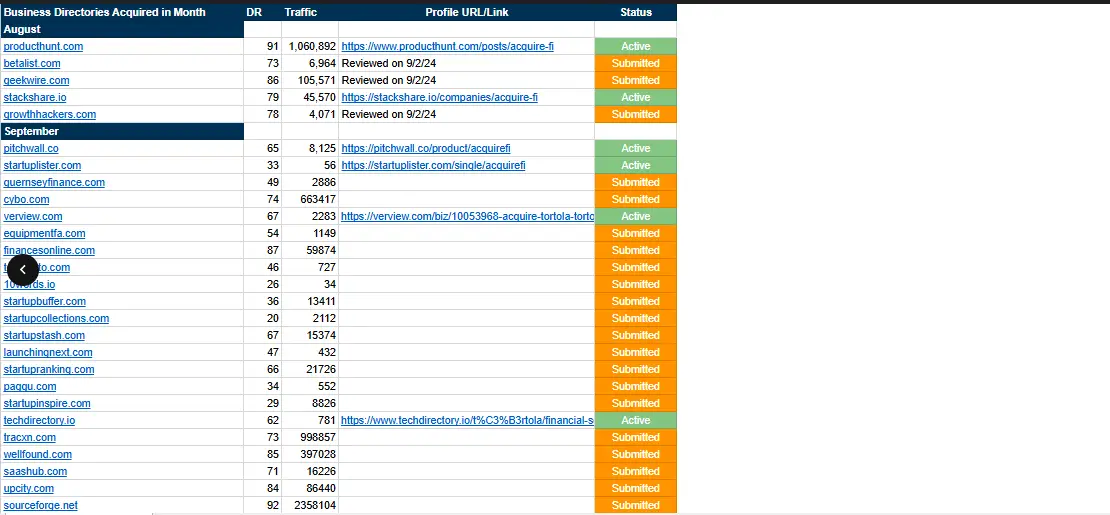Click the Active status for techdirectory.io
This screenshot has height=515, width=1110.
click(636, 420)
